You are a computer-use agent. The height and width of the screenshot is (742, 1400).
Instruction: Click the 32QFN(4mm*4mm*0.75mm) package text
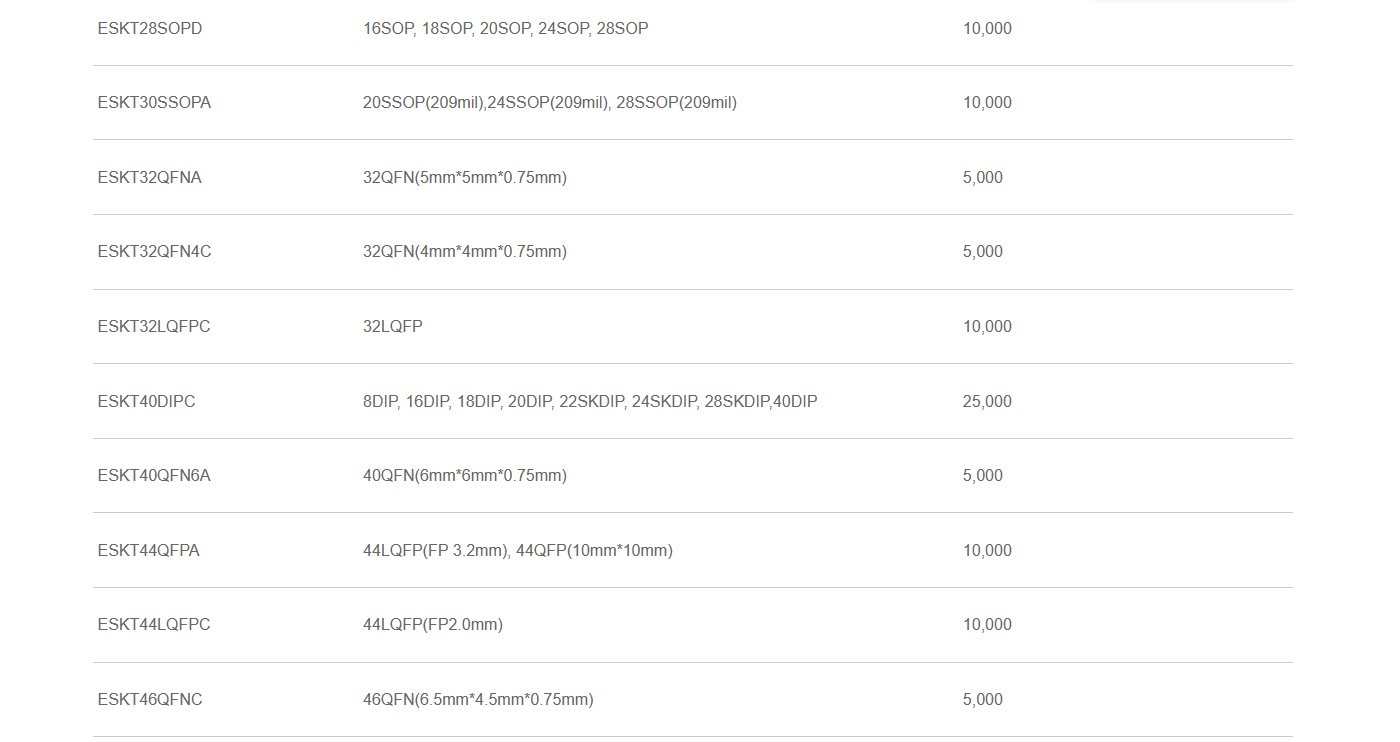465,252
